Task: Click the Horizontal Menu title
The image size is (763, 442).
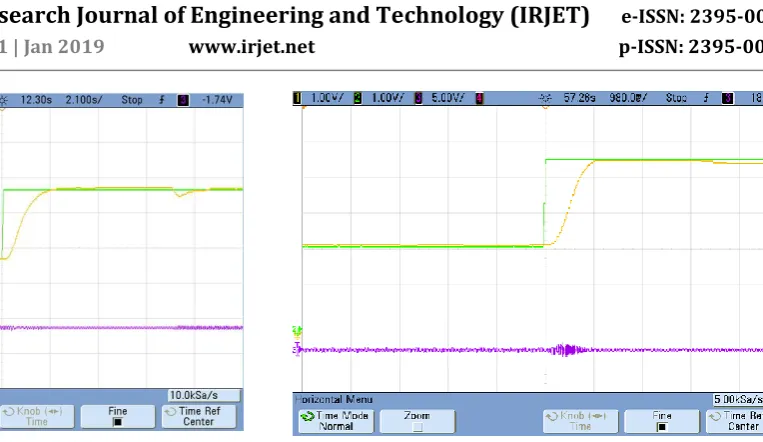Action: [334, 399]
